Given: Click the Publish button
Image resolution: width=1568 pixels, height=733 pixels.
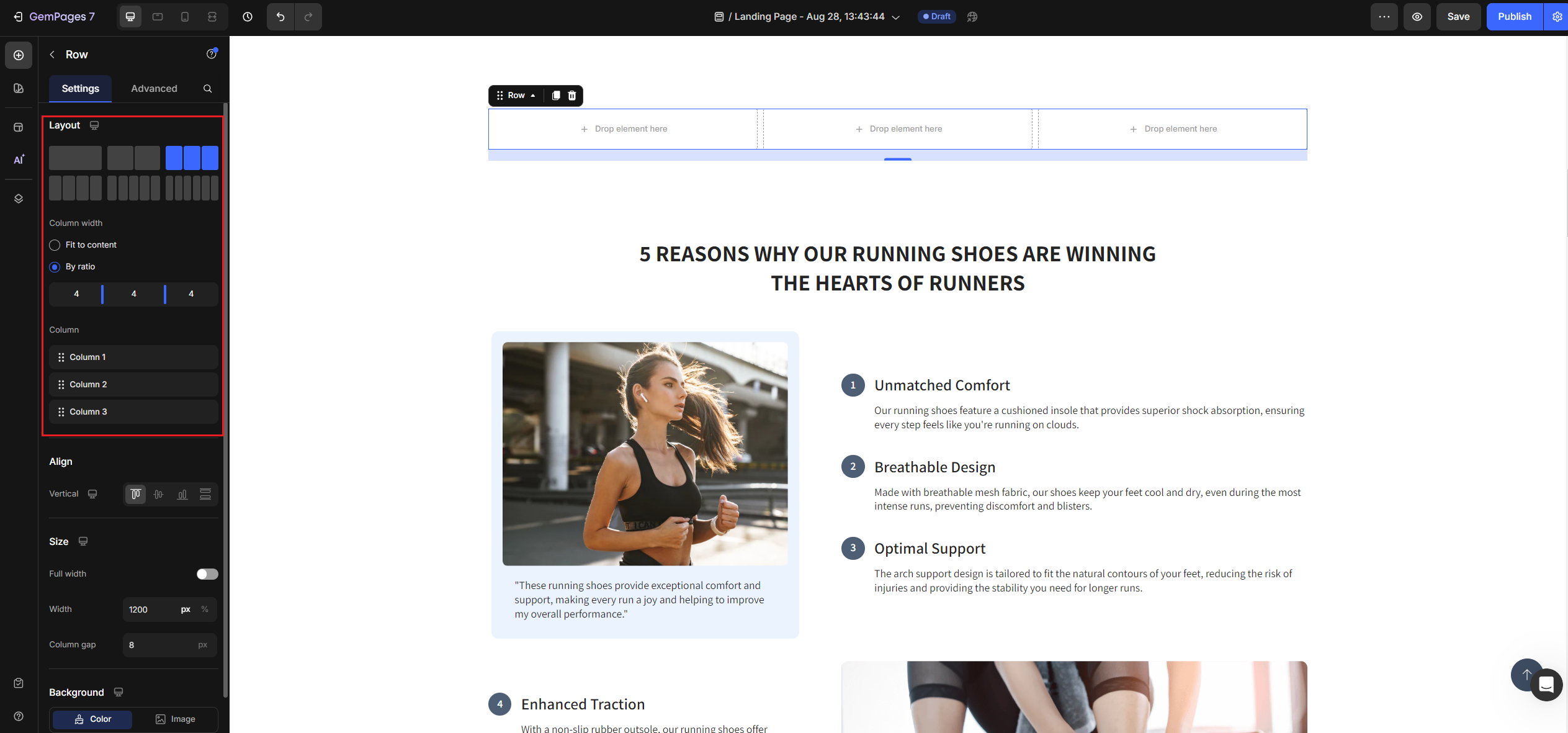Looking at the screenshot, I should [x=1514, y=17].
